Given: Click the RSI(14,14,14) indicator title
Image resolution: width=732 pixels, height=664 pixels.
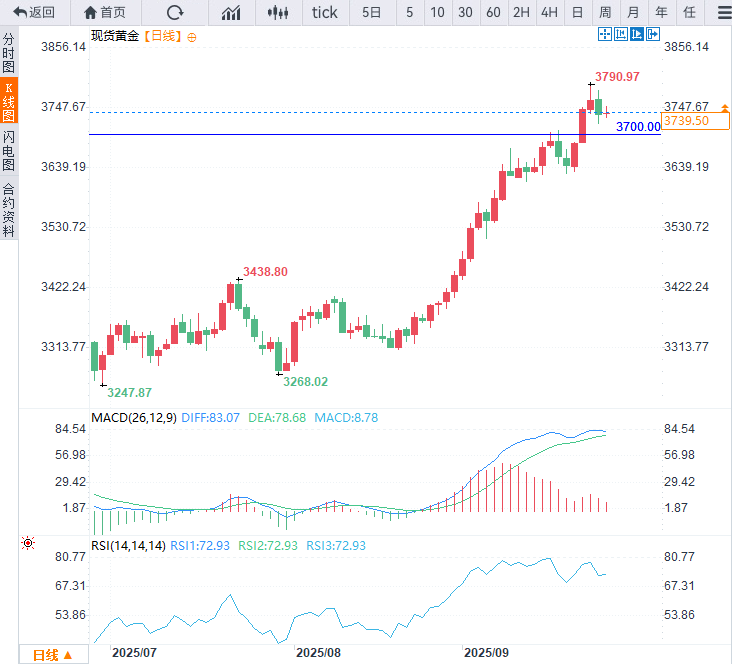Looking at the screenshot, I should (128, 545).
